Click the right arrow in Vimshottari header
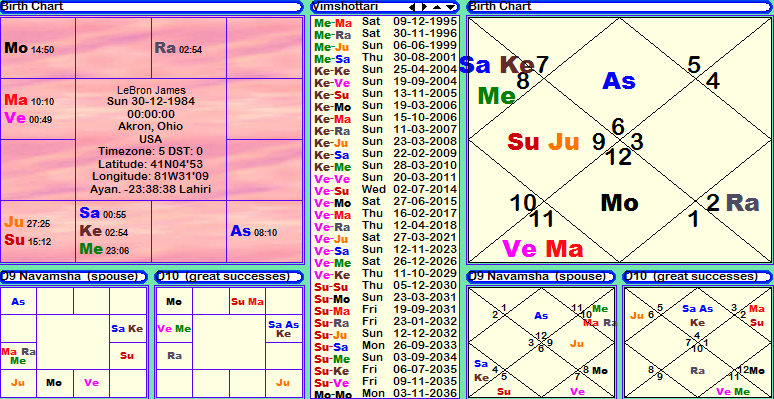This screenshot has width=774, height=399. 425,7
